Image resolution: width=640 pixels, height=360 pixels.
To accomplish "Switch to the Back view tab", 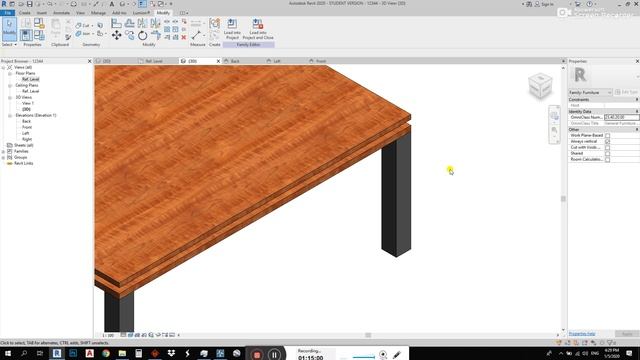I will click(x=235, y=61).
